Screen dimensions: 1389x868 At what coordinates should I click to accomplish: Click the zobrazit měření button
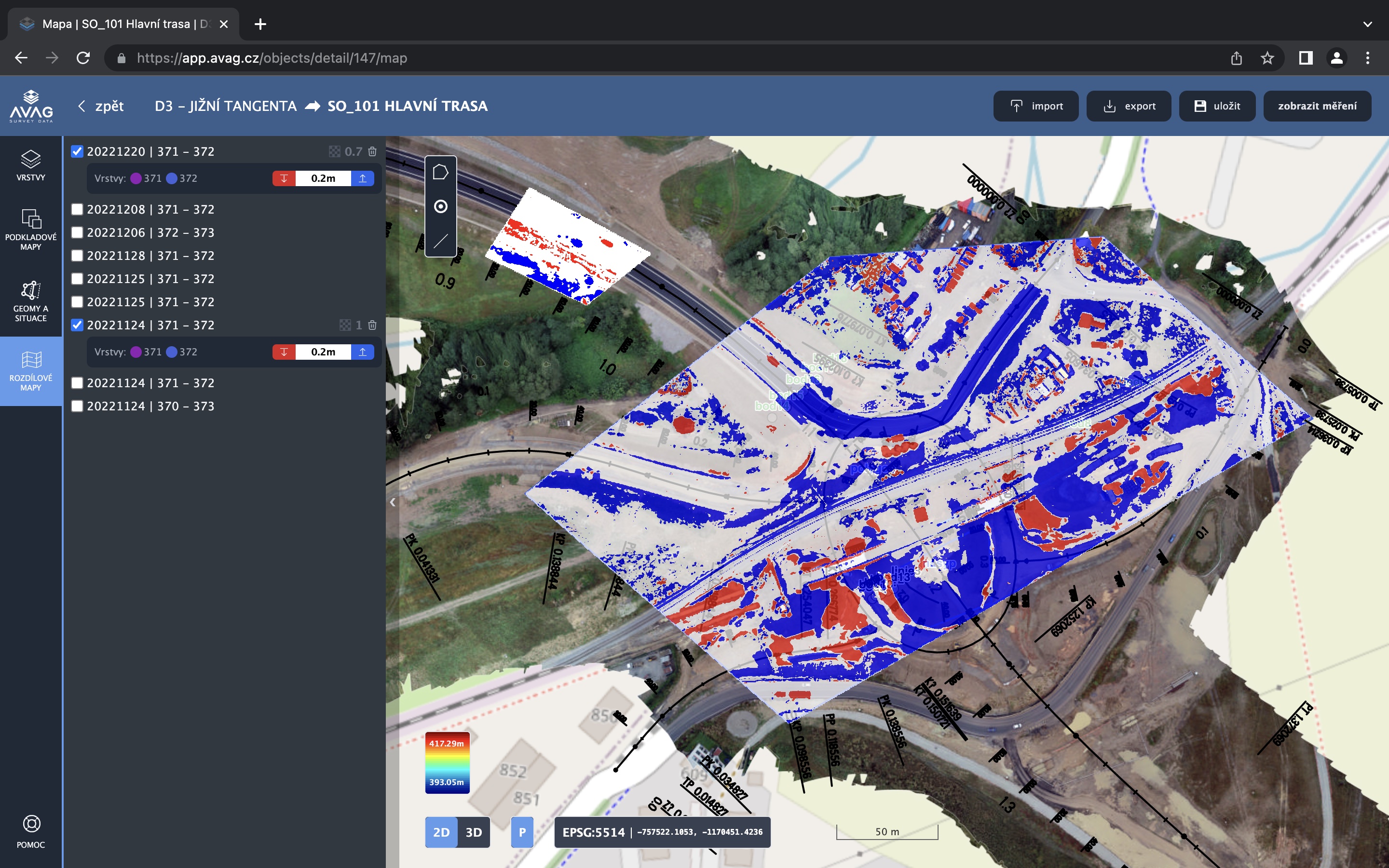1317,106
